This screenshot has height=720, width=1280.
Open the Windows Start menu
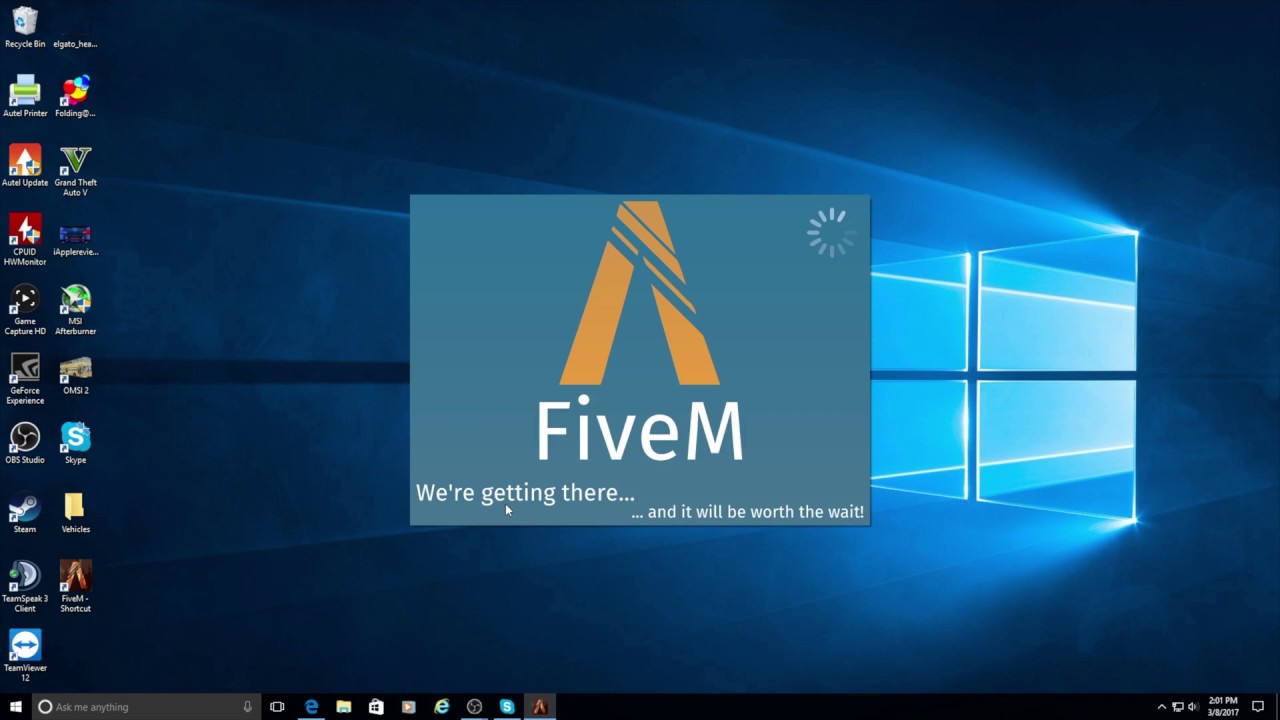(x=16, y=707)
